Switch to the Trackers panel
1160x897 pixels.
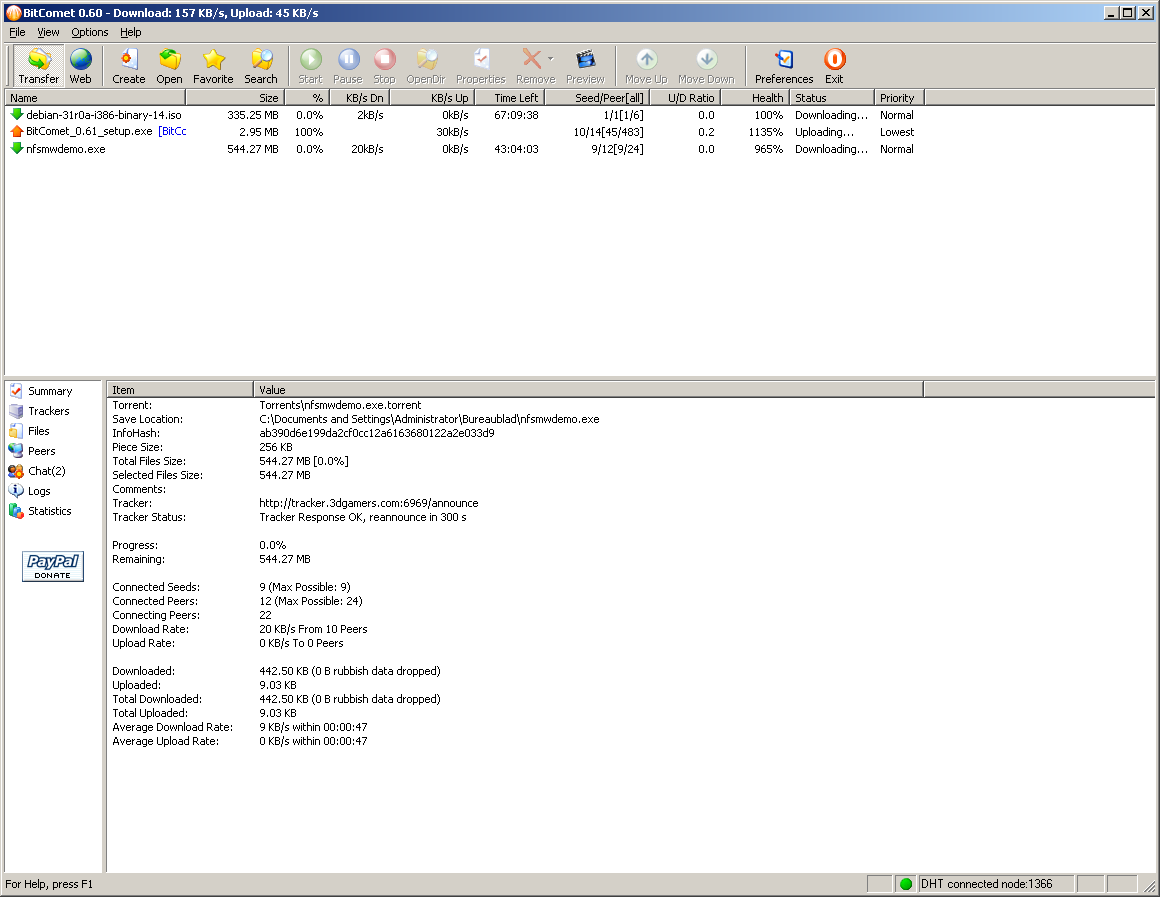pyautogui.click(x=40, y=411)
